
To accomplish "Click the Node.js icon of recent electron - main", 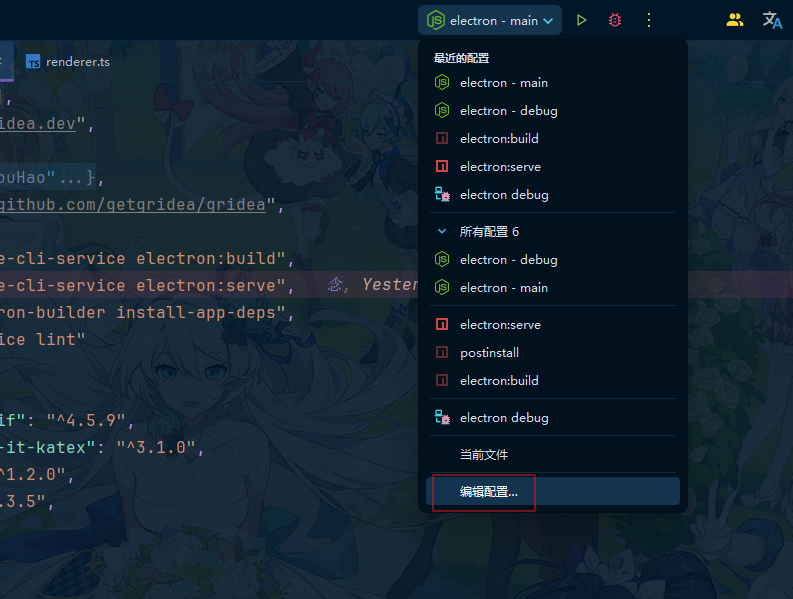I will click(442, 83).
